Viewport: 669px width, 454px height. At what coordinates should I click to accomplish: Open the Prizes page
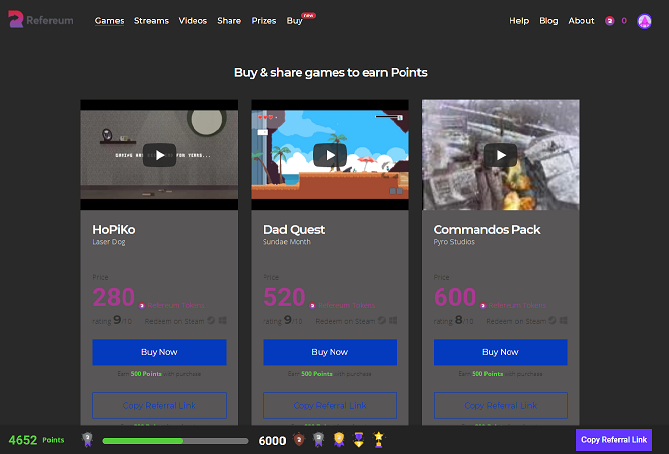coord(264,20)
